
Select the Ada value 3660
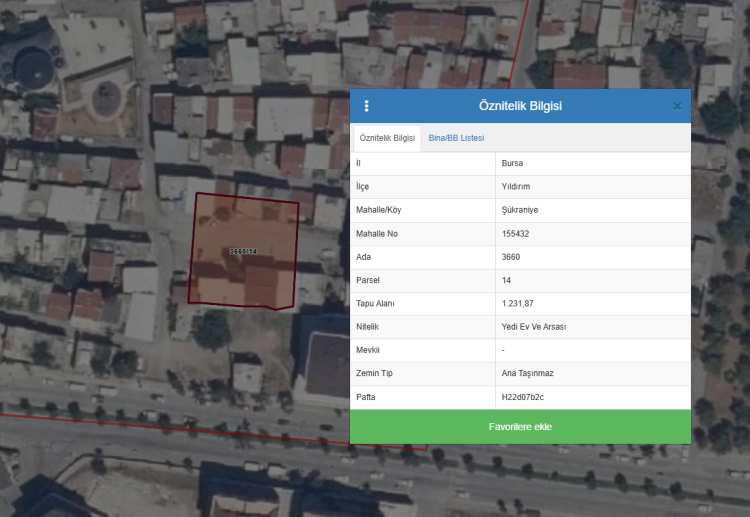tap(510, 257)
